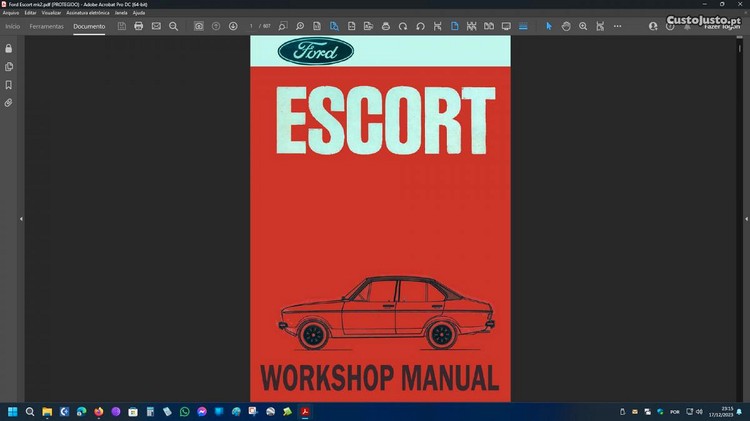Image resolution: width=750 pixels, height=421 pixels.
Task: Click the Save file icon
Action: 121,26
